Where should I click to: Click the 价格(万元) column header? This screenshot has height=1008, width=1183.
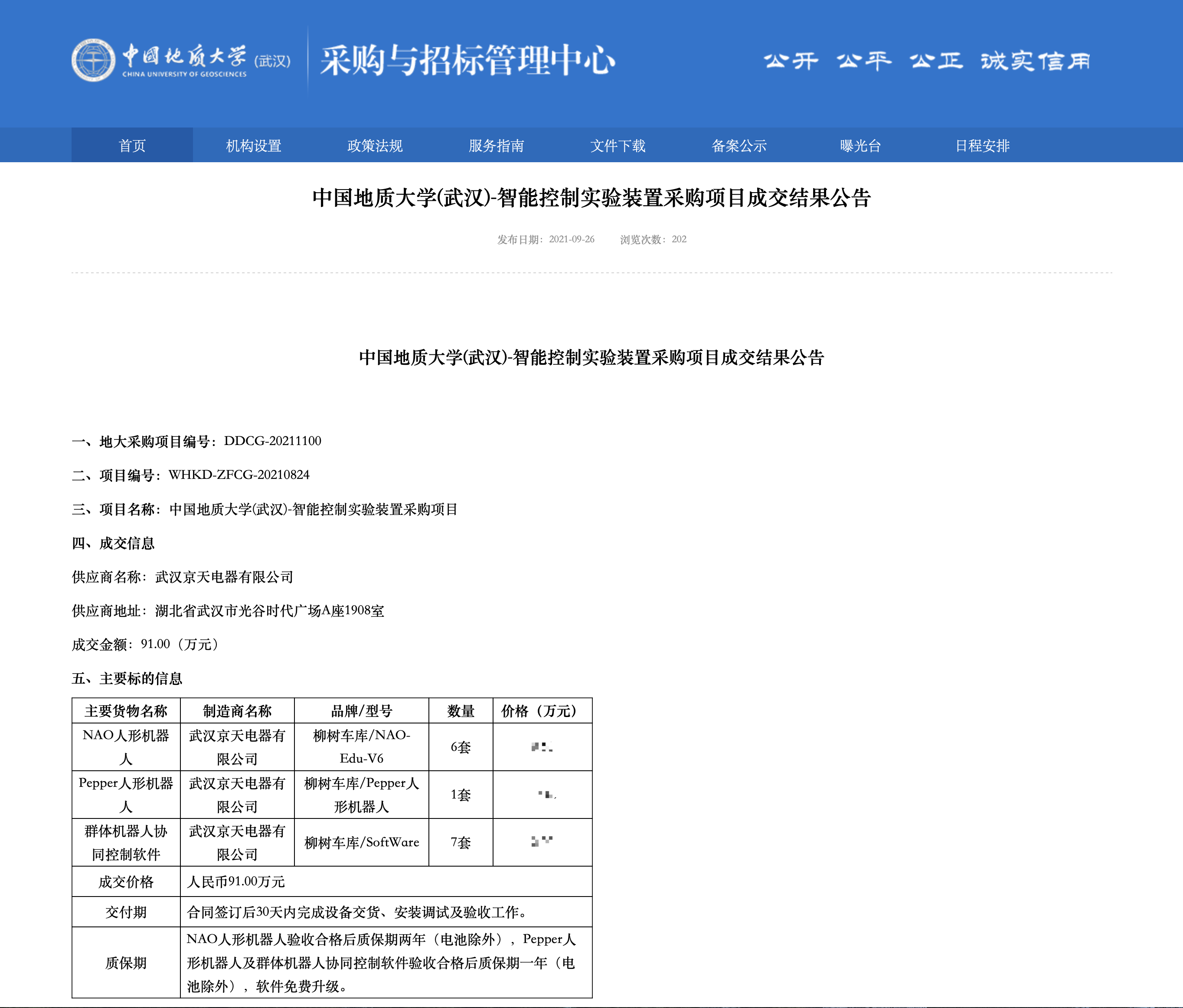(x=542, y=710)
